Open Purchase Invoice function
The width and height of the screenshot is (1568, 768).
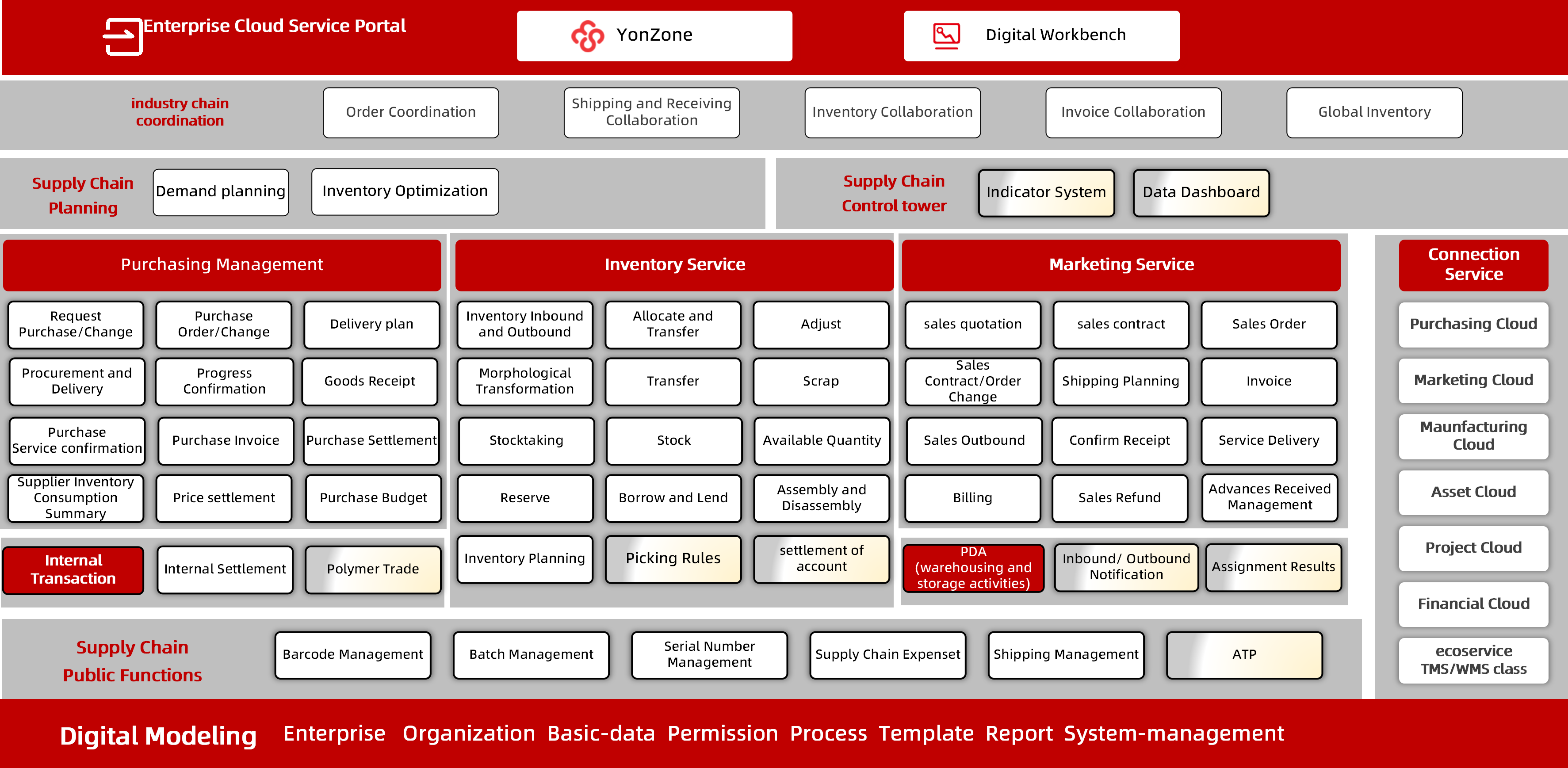(x=225, y=441)
